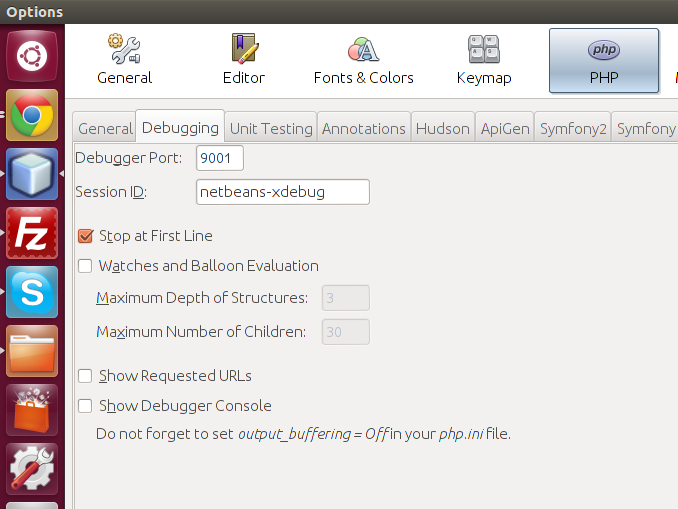Disable Stop at First Line

click(x=85, y=236)
